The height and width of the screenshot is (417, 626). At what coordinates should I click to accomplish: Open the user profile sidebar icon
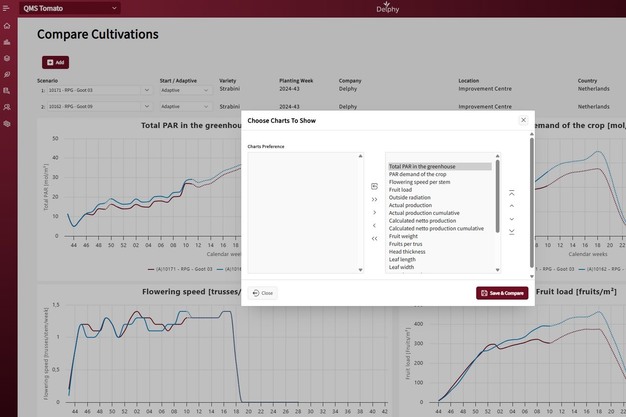point(7,106)
